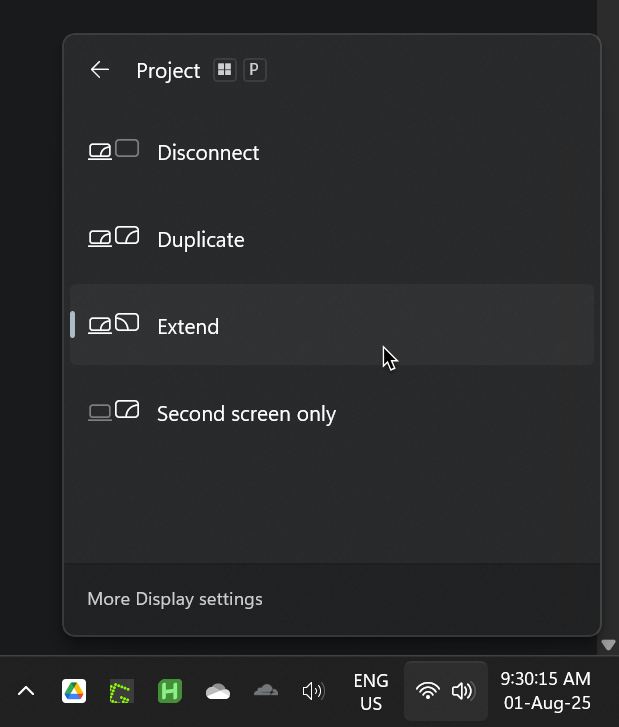Show hidden tray icons chevron

(x=26, y=691)
